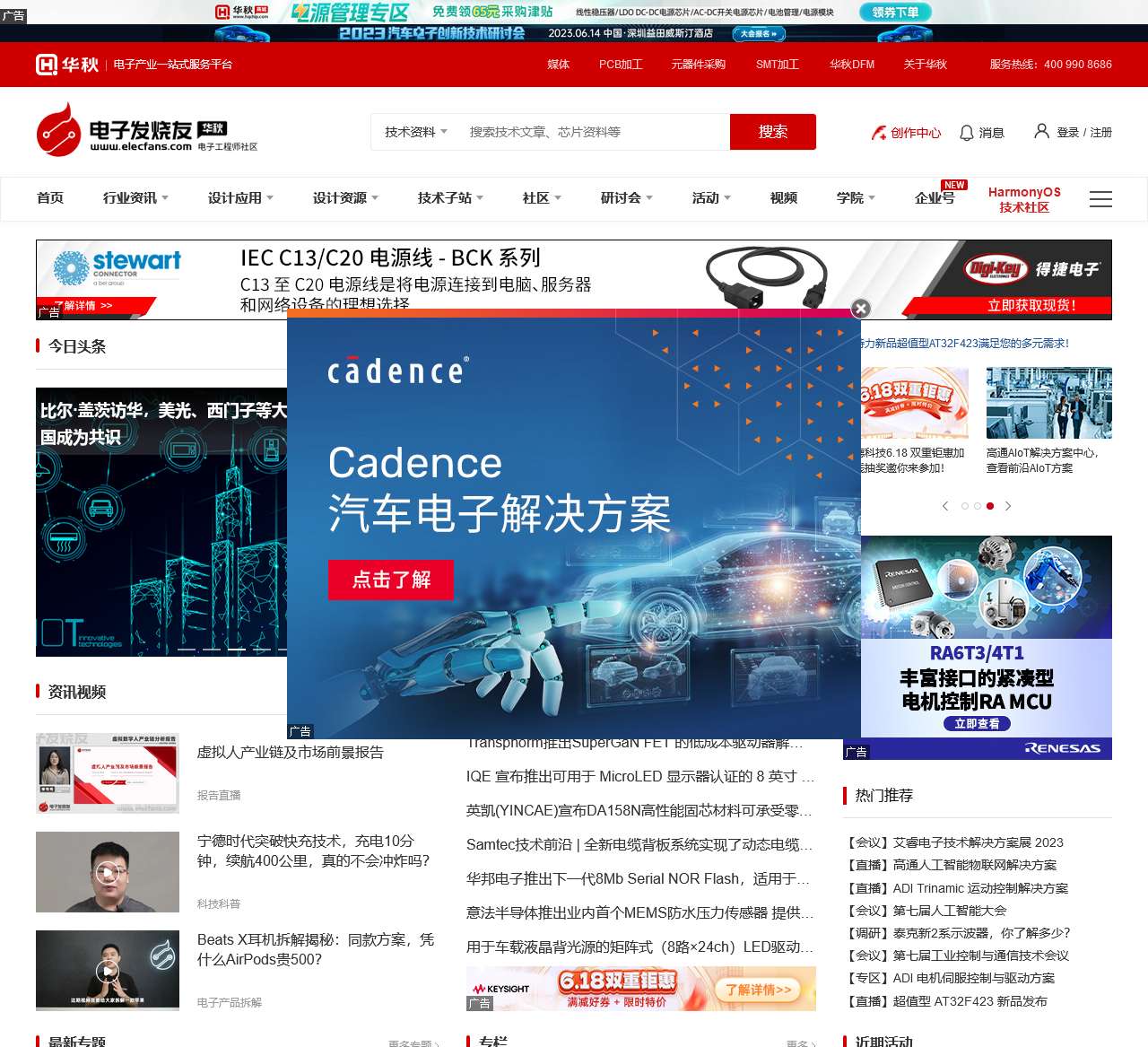The width and height of the screenshot is (1148, 1047).
Task: Select the first carousel dot indicator
Action: click(965, 506)
